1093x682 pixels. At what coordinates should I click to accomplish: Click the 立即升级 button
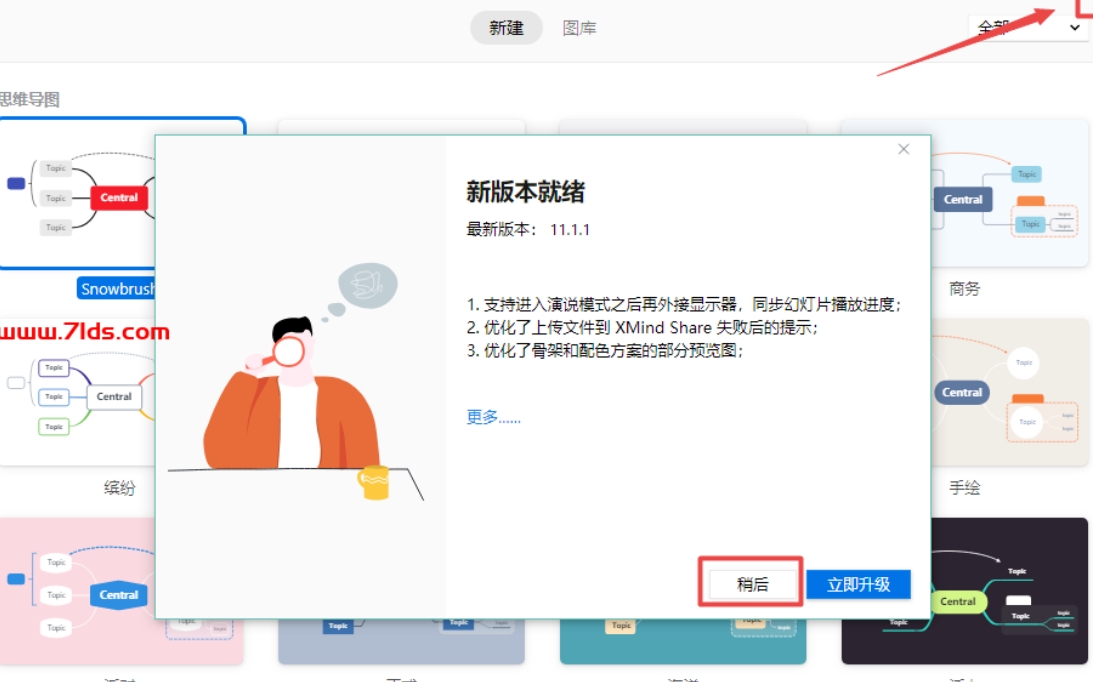coord(858,584)
